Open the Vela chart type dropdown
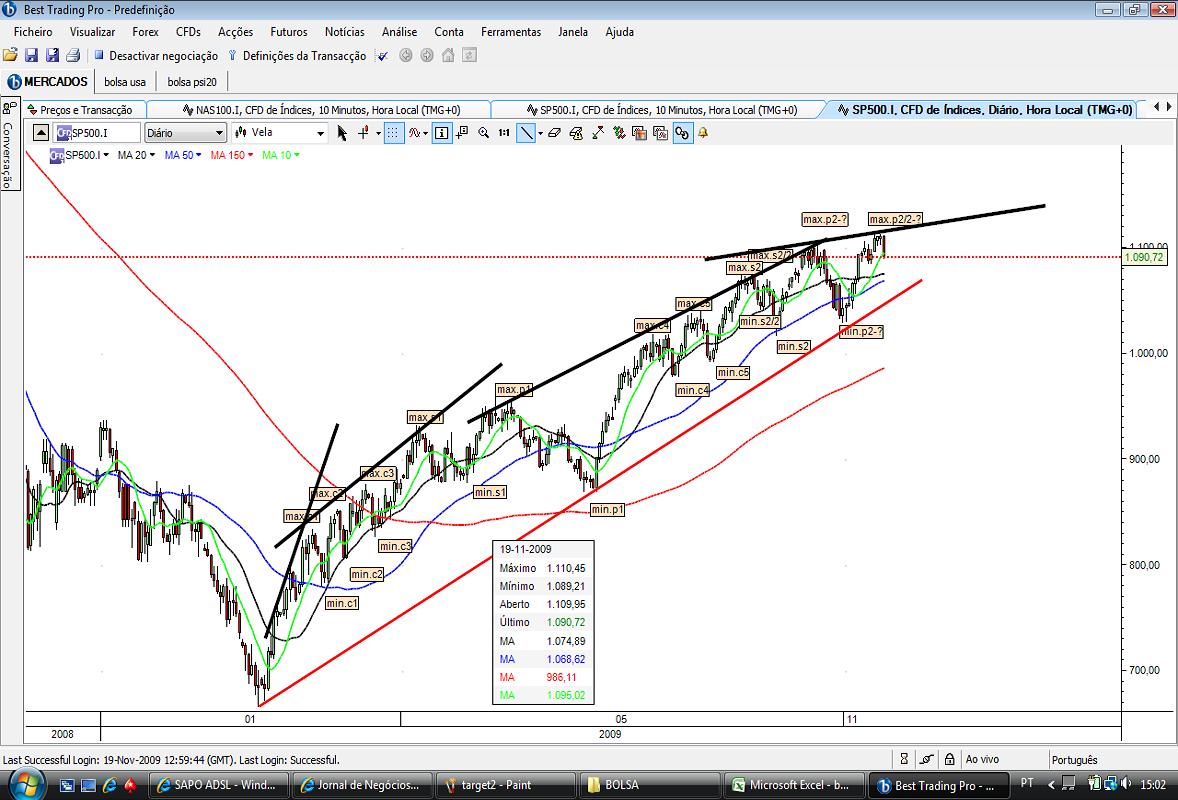1178x800 pixels. (279, 133)
